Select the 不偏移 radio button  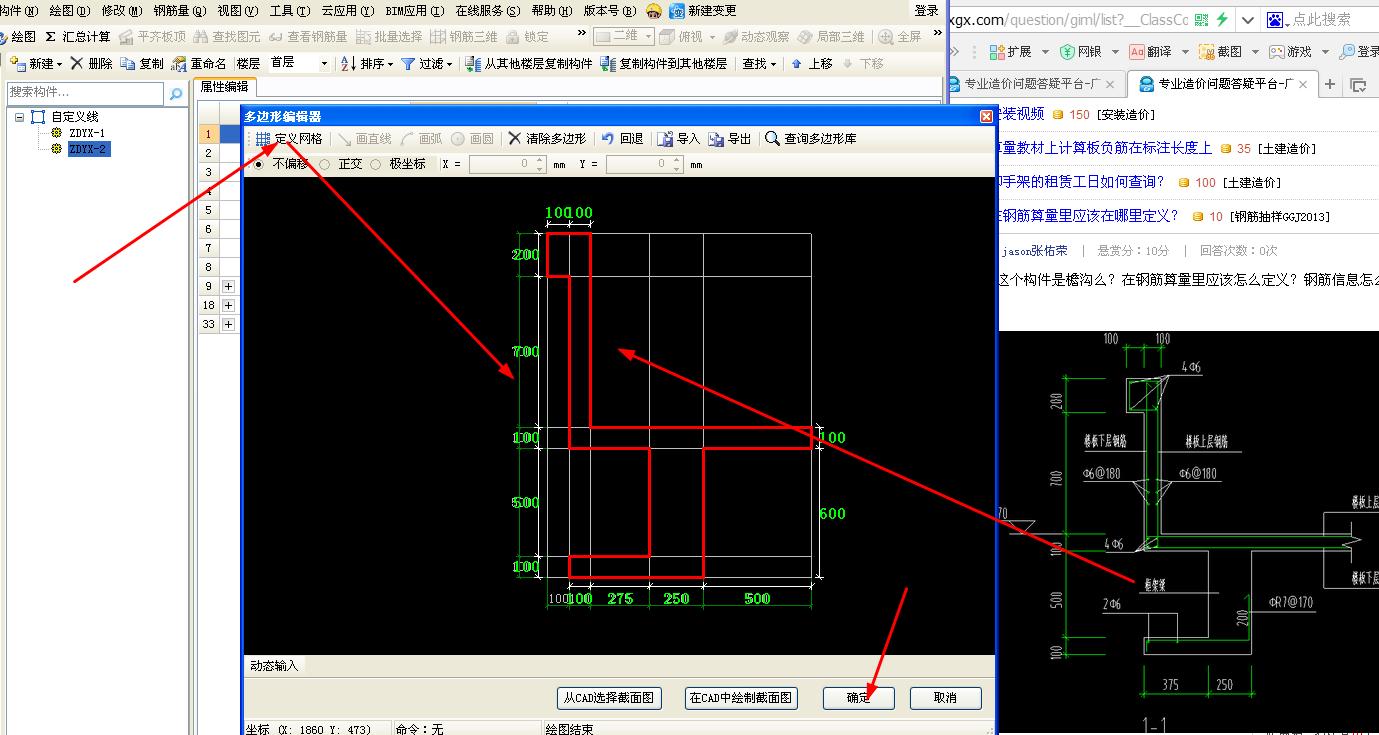pos(260,164)
